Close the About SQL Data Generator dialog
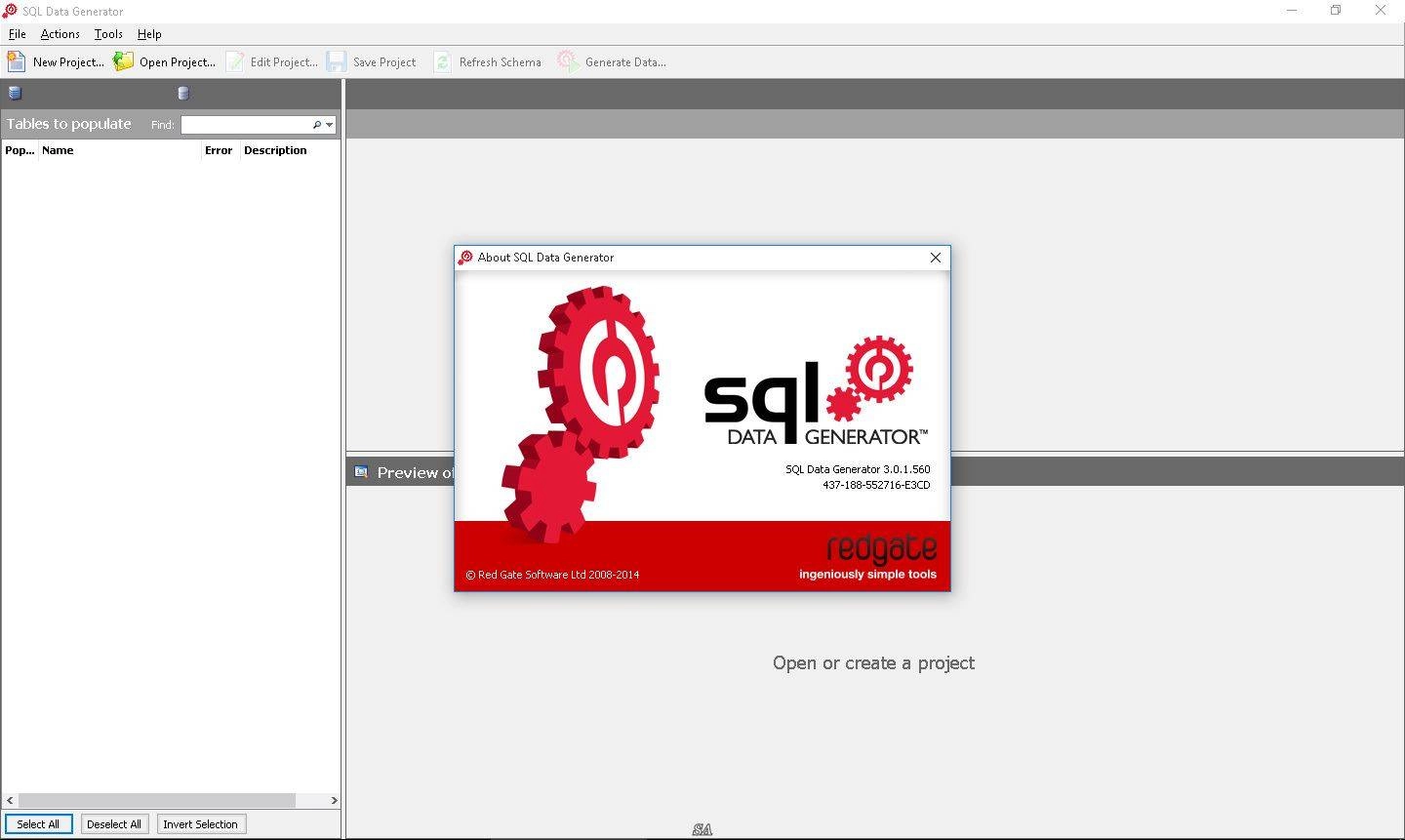The width and height of the screenshot is (1405, 840). [x=936, y=258]
